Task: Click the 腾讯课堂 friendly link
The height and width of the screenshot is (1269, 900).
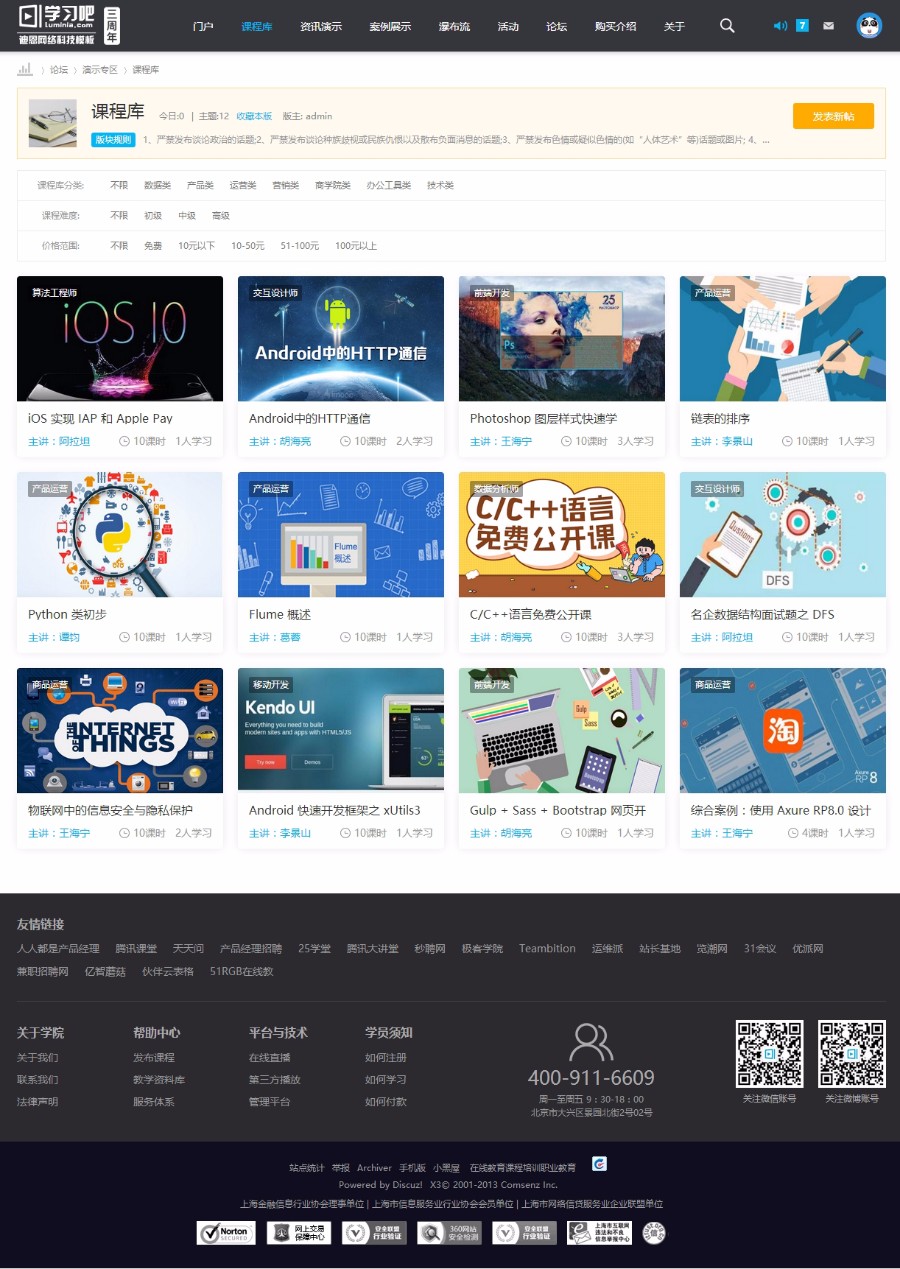Action: coord(136,949)
